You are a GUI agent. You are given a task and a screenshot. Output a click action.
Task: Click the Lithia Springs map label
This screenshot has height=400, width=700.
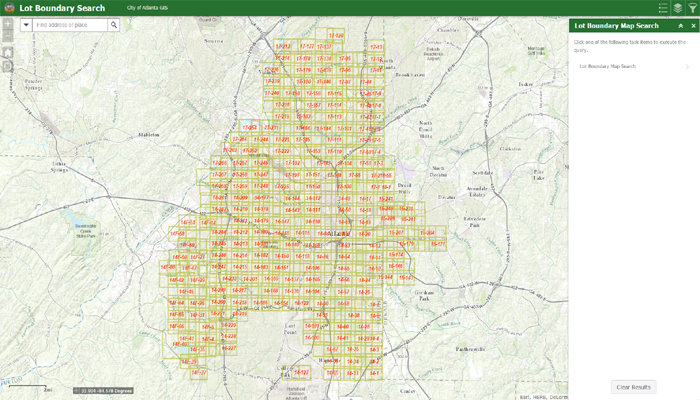point(59,167)
